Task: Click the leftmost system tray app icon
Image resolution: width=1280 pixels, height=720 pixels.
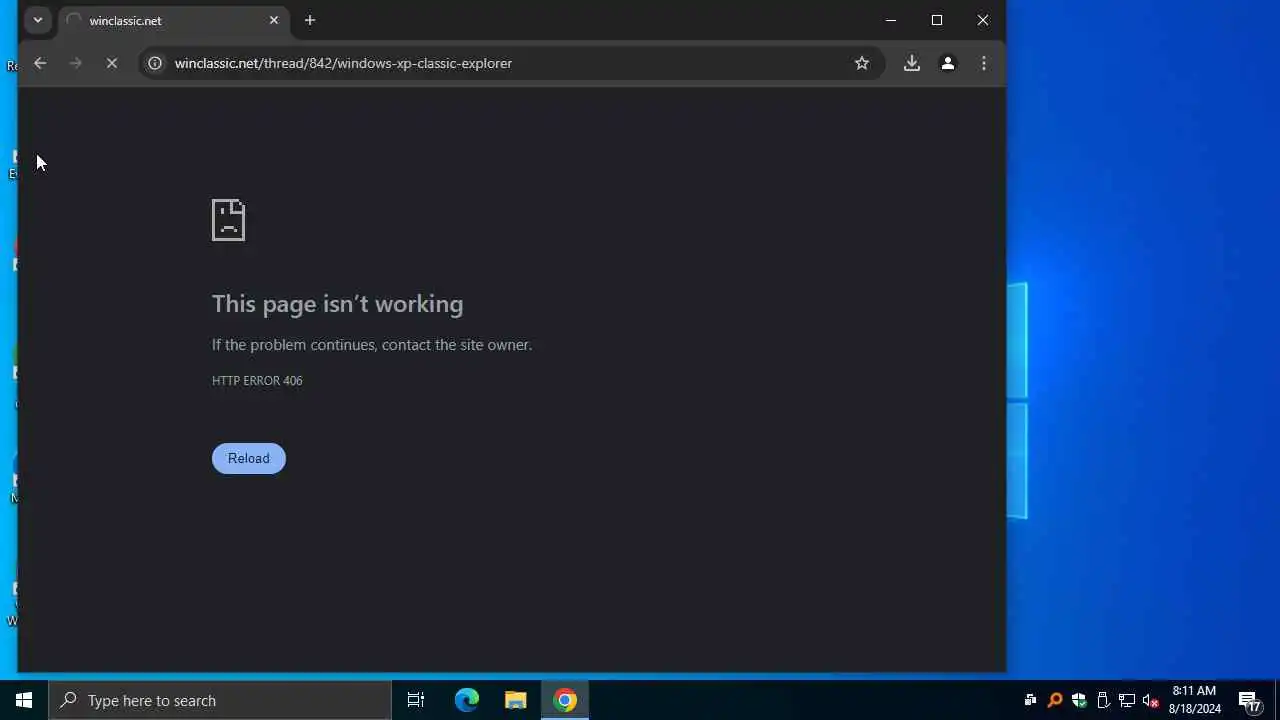Action: tap(1030, 700)
